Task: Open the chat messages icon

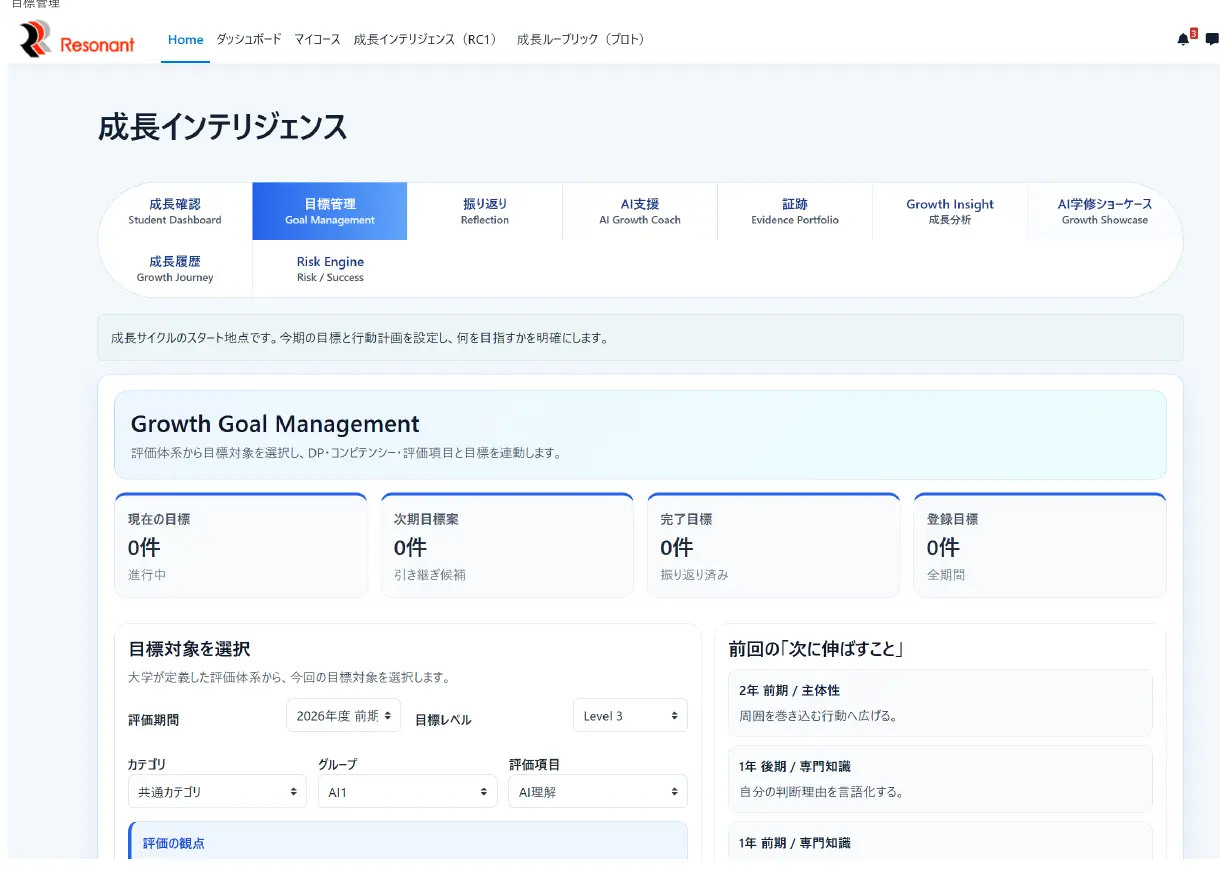Action: tap(1212, 39)
